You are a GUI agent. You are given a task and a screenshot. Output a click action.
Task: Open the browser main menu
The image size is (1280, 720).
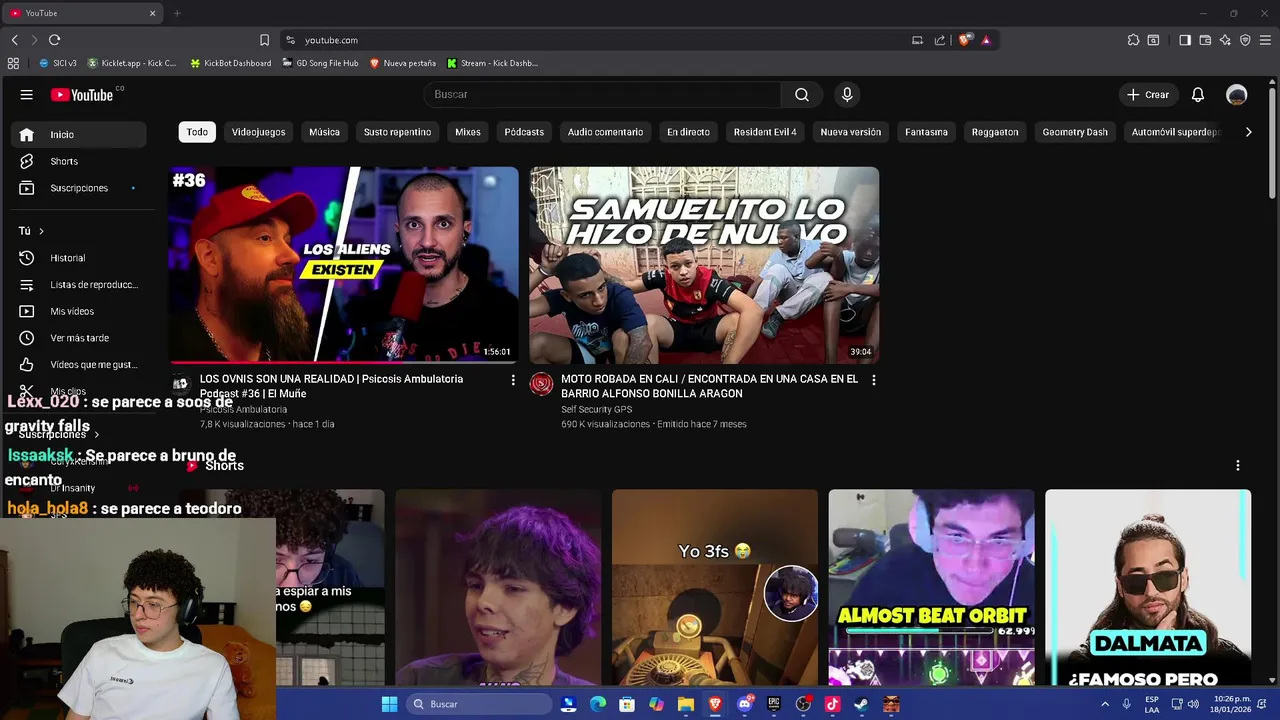1265,40
